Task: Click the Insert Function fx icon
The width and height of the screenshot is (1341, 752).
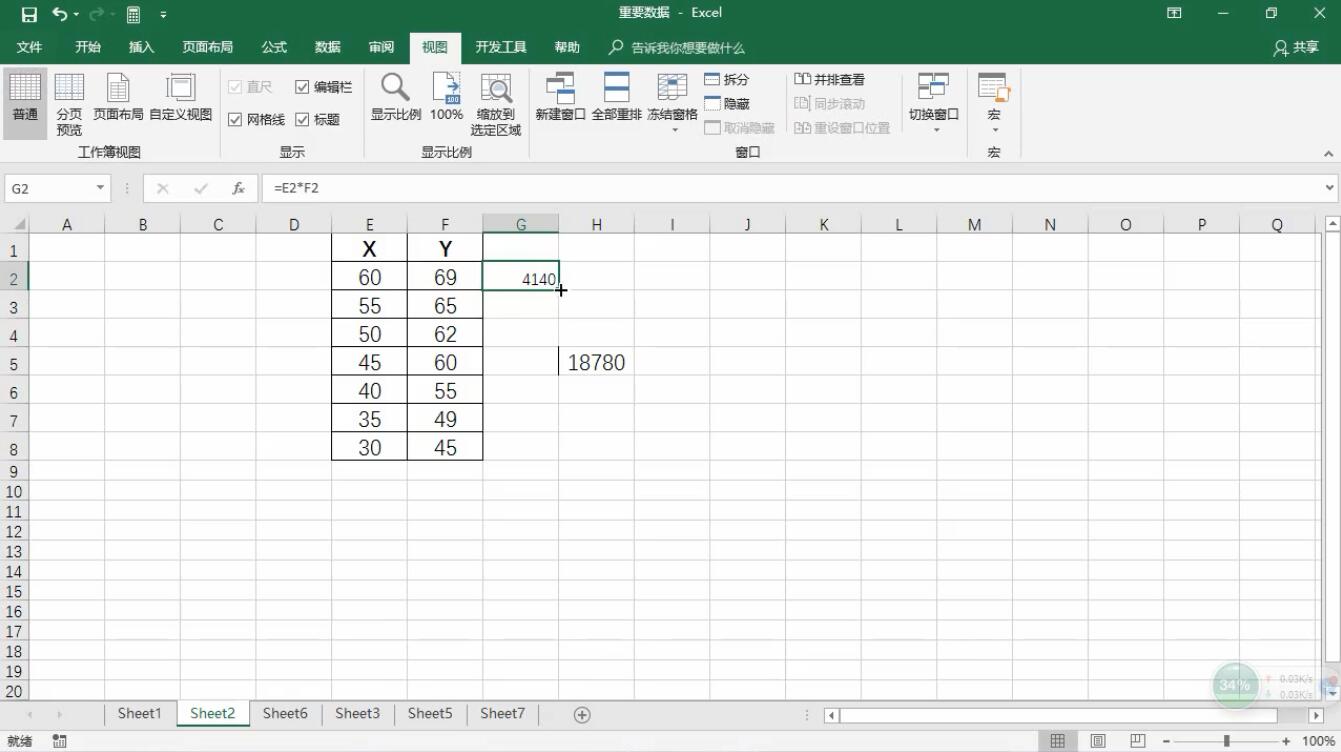Action: 238,188
